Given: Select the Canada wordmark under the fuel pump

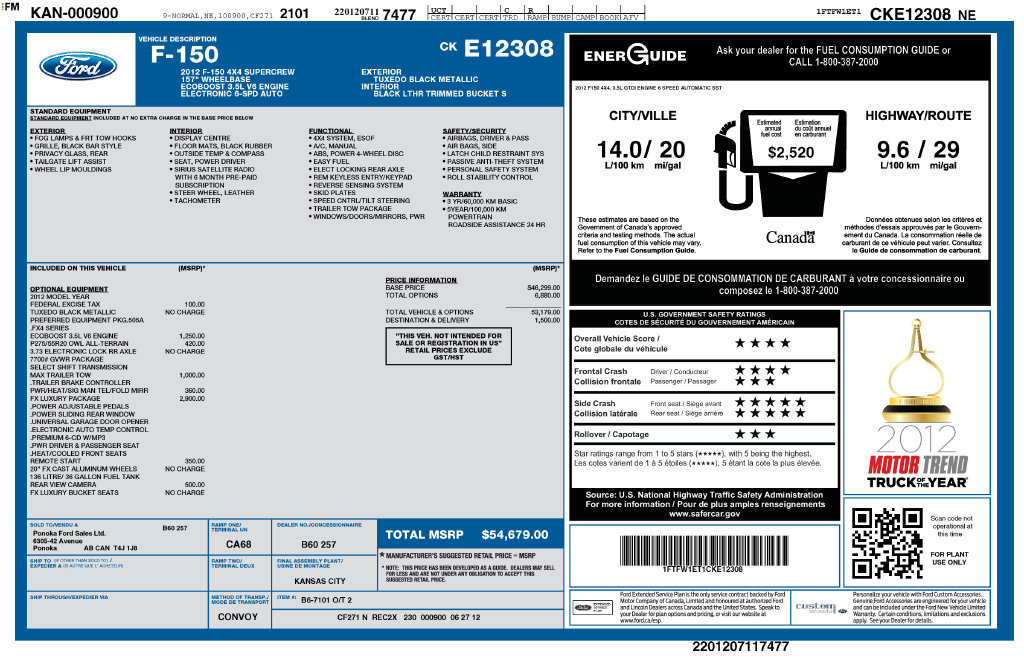Looking at the screenshot, I should coord(790,238).
